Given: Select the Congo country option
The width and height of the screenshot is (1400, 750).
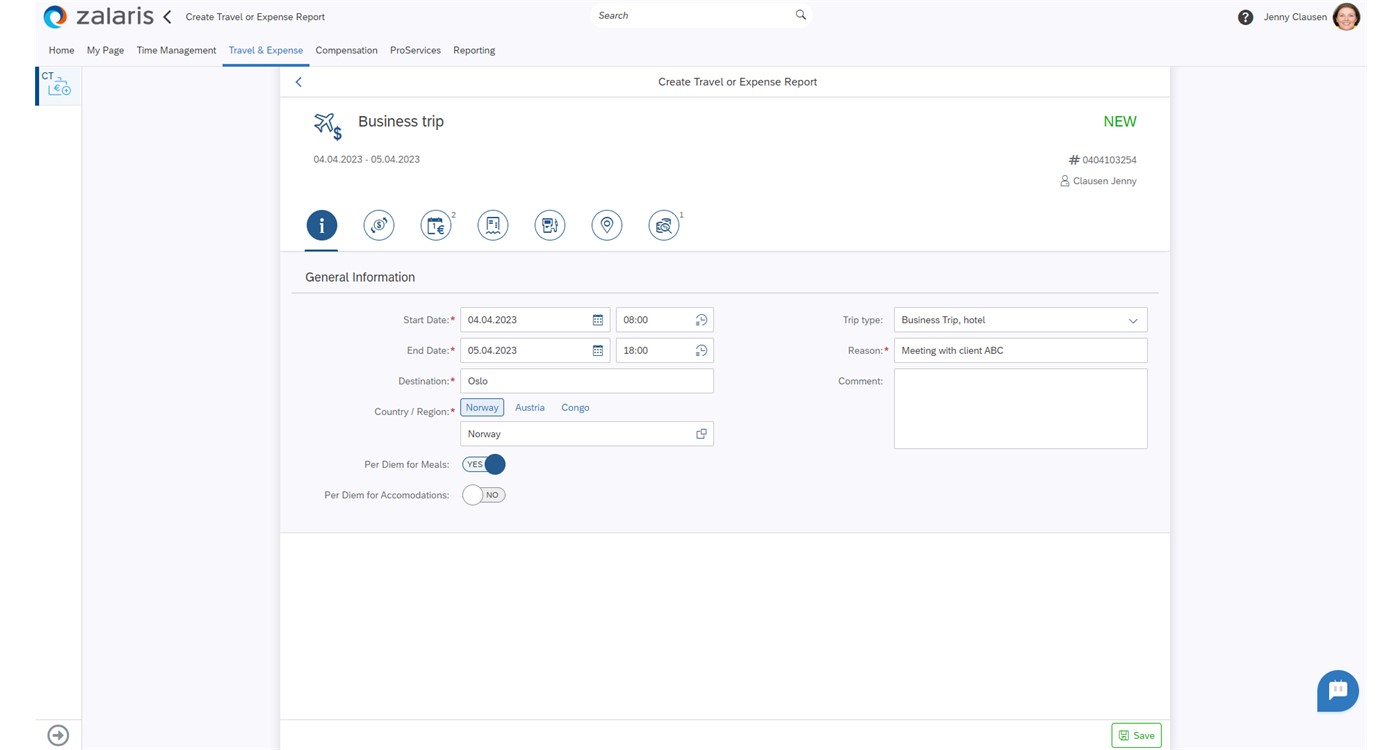Looking at the screenshot, I should click(575, 408).
